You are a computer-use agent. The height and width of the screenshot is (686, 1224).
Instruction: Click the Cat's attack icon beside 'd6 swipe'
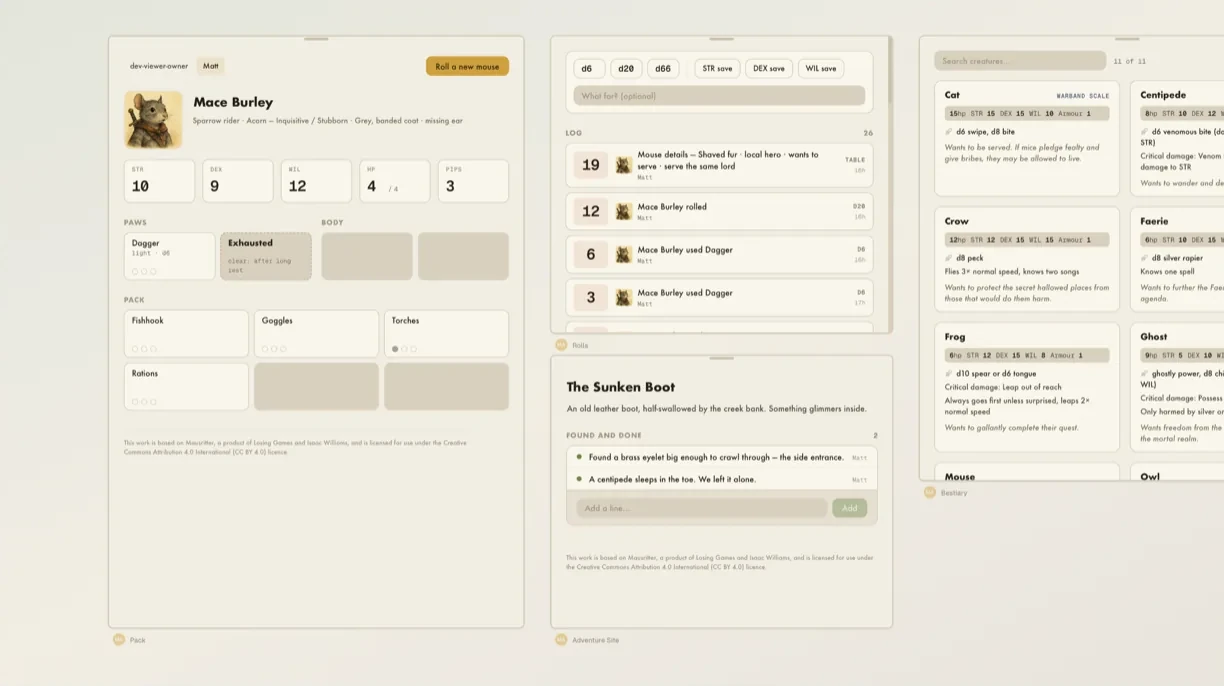click(x=949, y=131)
